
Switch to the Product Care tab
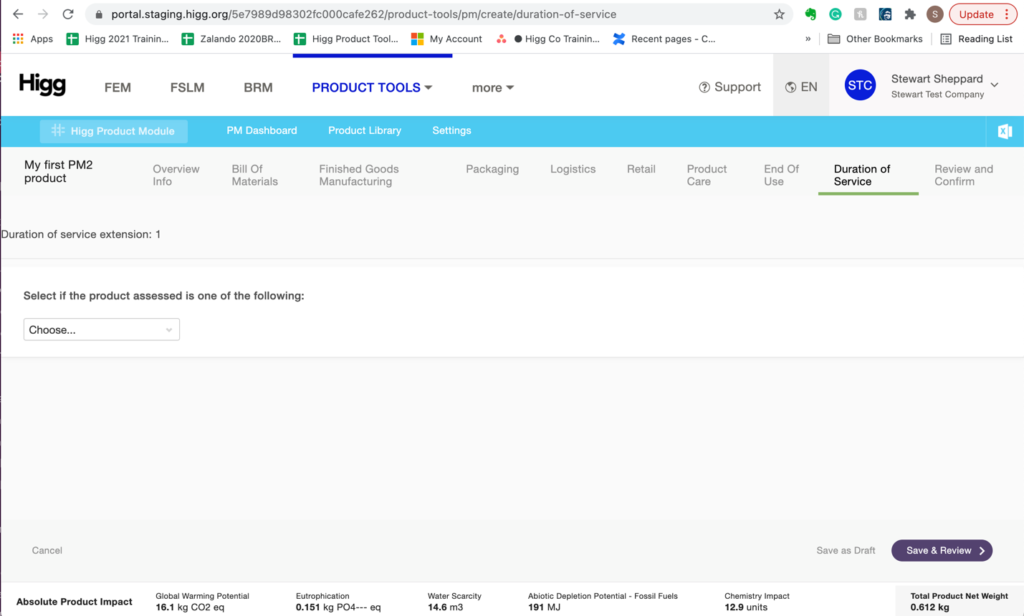tap(707, 175)
